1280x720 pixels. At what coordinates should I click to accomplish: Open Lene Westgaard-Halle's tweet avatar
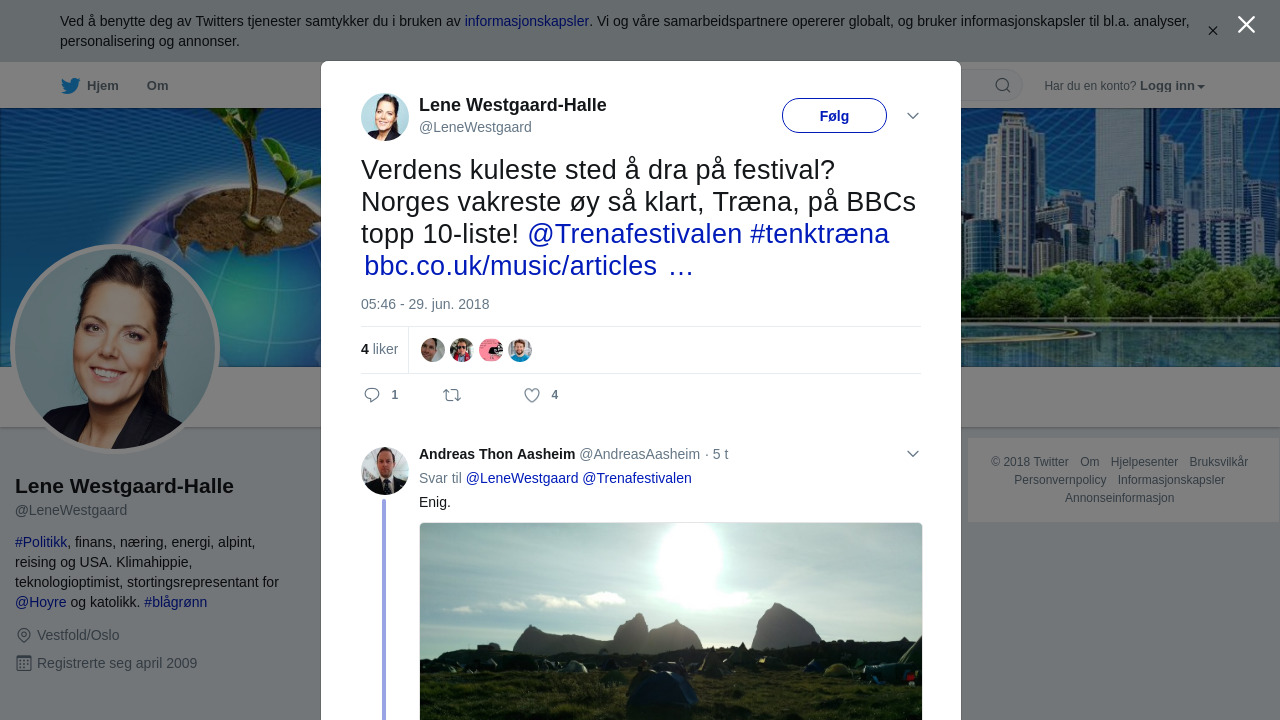point(385,117)
